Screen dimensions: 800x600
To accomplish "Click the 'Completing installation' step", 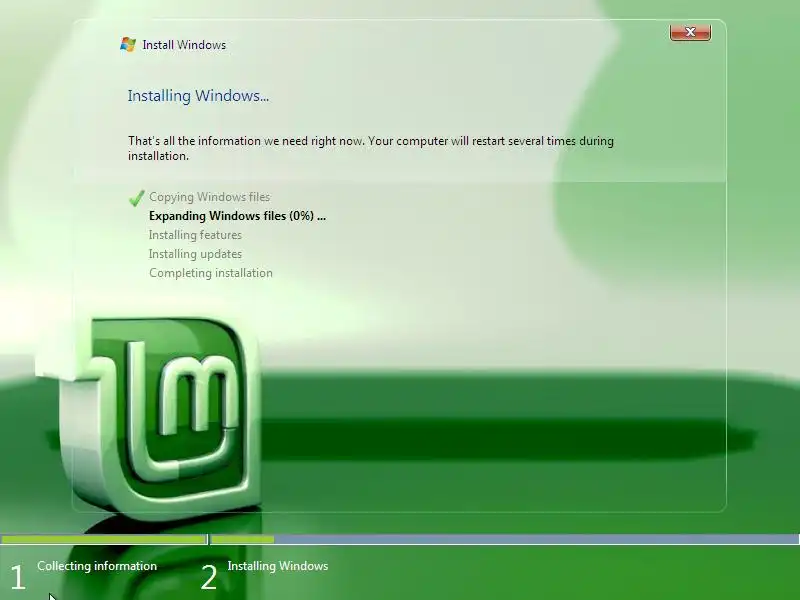I will 211,273.
